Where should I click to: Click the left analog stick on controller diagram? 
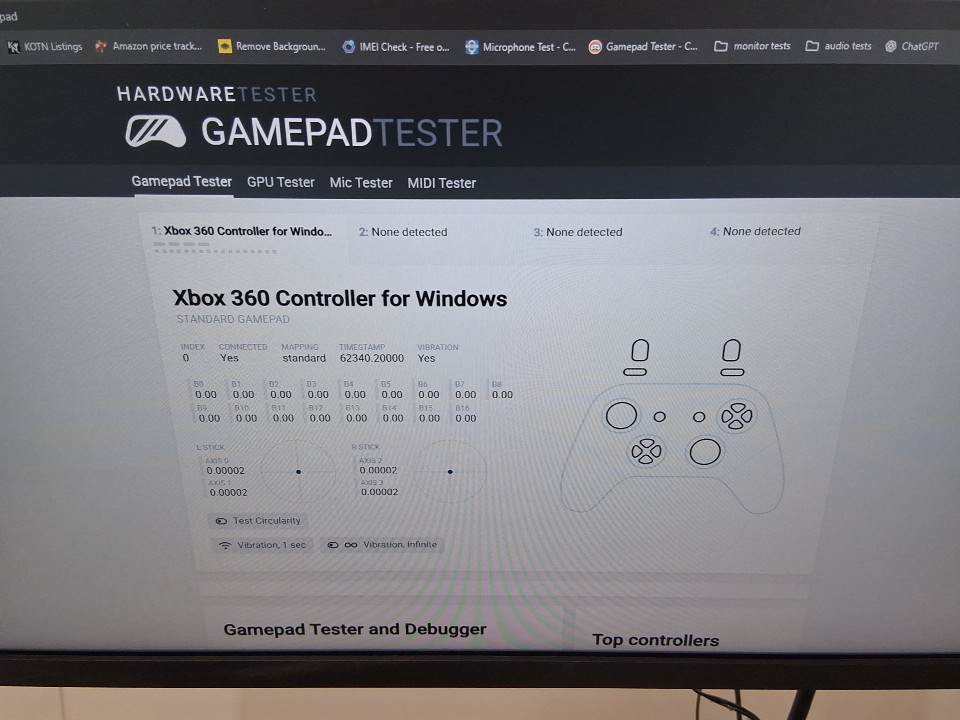pos(621,415)
